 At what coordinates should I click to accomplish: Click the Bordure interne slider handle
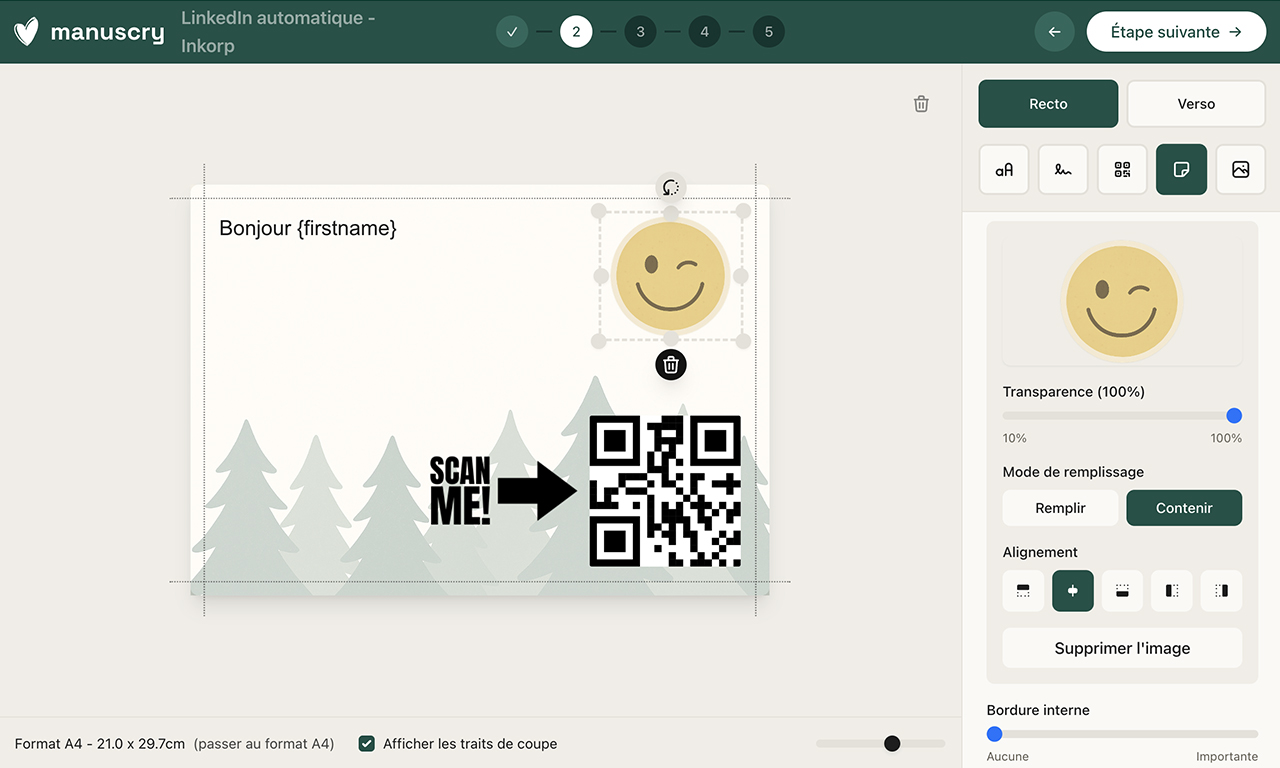[994, 734]
